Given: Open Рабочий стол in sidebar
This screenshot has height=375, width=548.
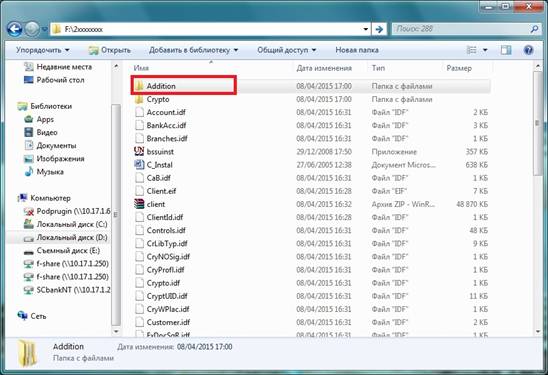Looking at the screenshot, I should [54, 80].
